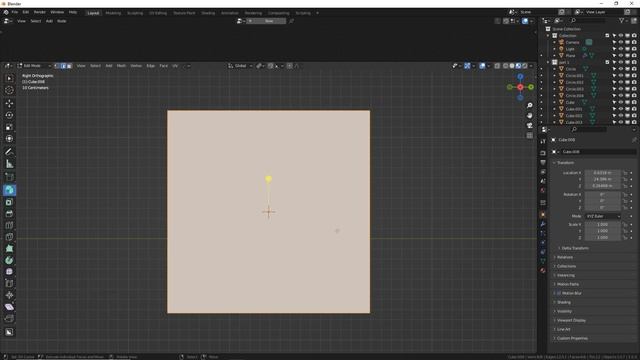The height and width of the screenshot is (360, 640).
Task: Switch perspective/orthographic with the grid icon
Action: (529, 136)
